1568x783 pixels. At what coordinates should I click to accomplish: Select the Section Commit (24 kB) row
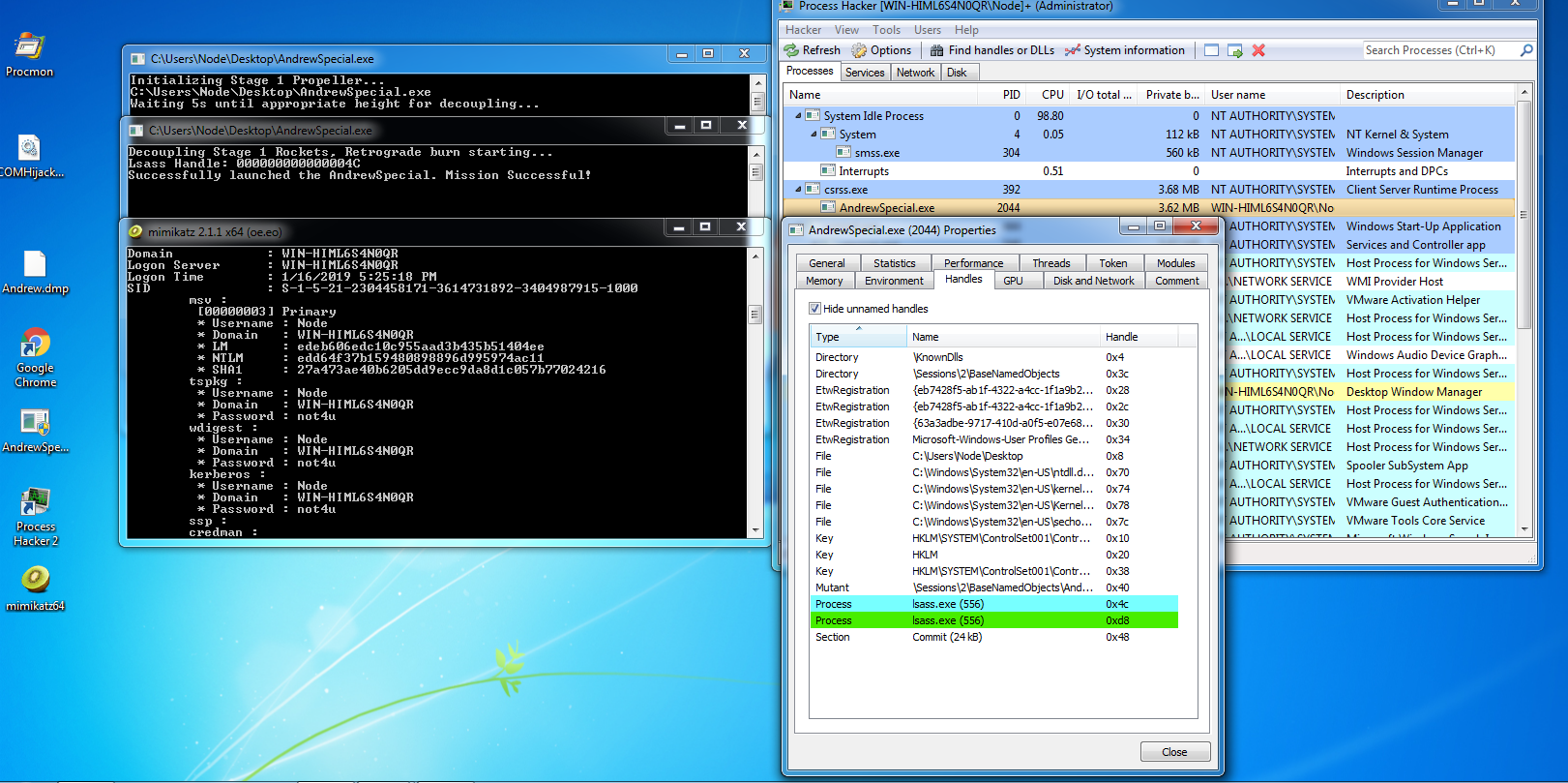coord(994,637)
